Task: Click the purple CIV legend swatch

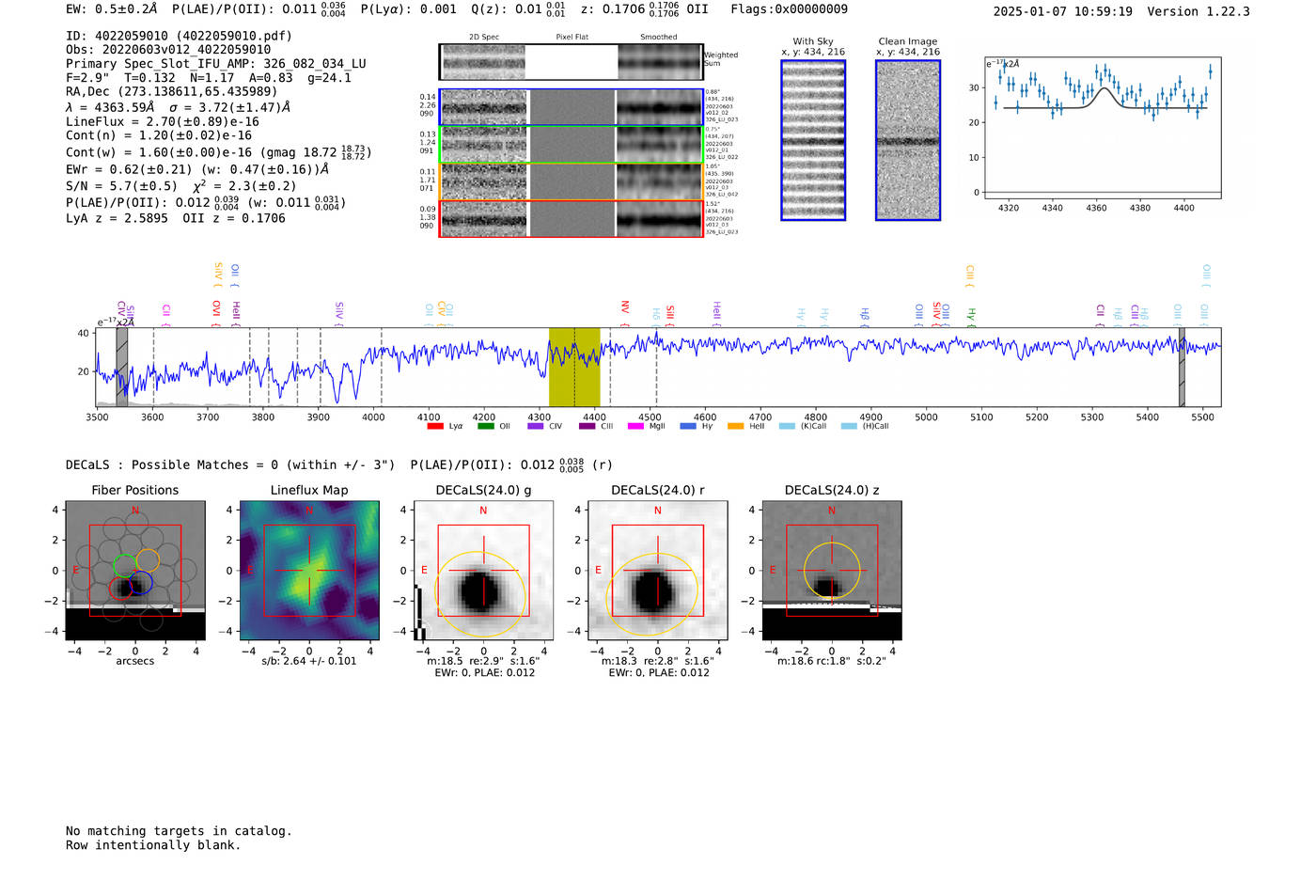Action: (536, 427)
